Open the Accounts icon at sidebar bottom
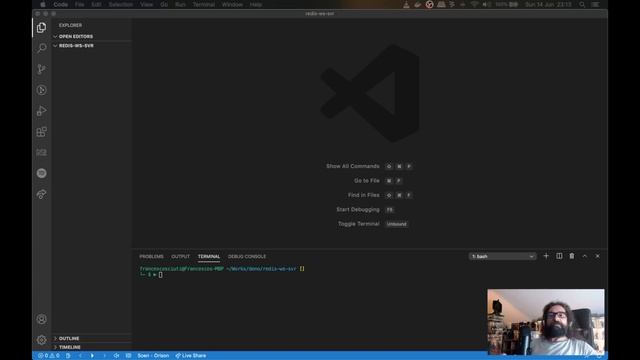The width and height of the screenshot is (640, 360). [x=41, y=319]
